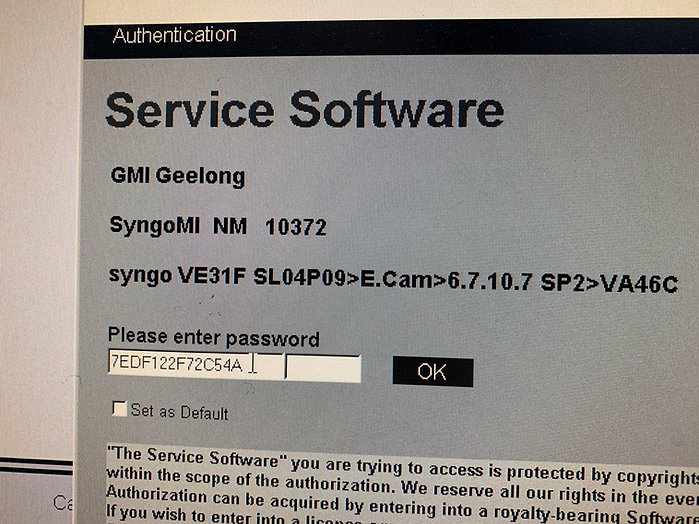Select the GMI Geelong site name
This screenshot has height=524, width=699.
(178, 176)
